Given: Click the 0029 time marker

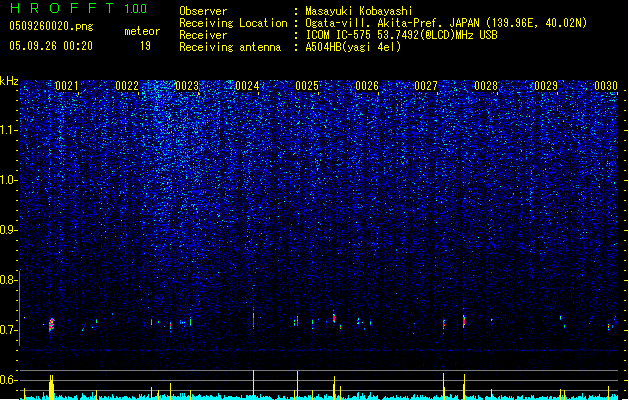Looking at the screenshot, I should click(x=546, y=86).
